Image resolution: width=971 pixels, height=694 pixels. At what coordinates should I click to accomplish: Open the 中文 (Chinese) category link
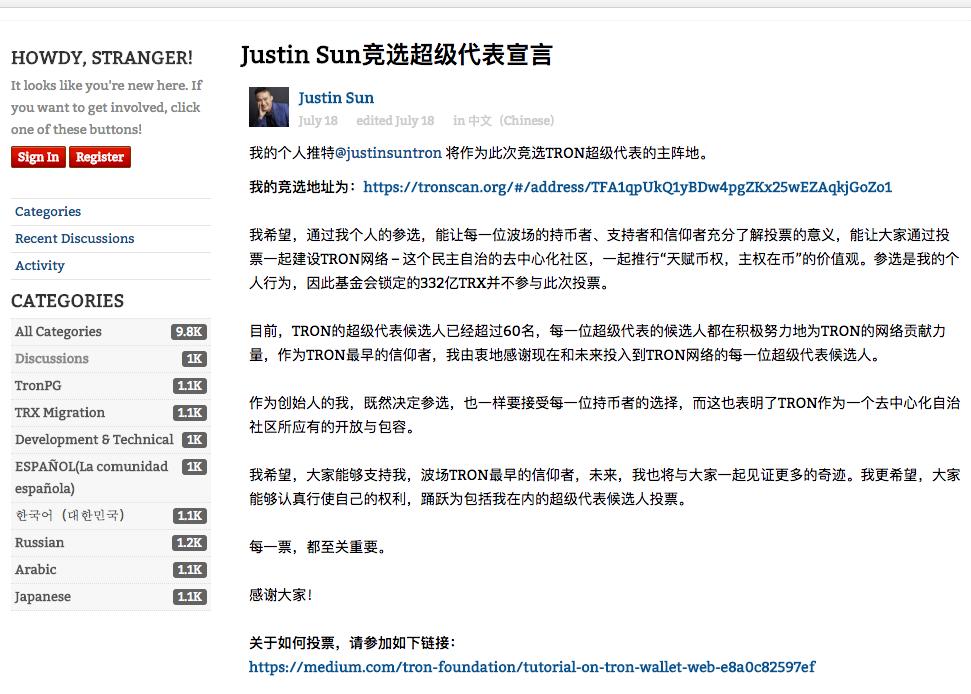coord(510,121)
